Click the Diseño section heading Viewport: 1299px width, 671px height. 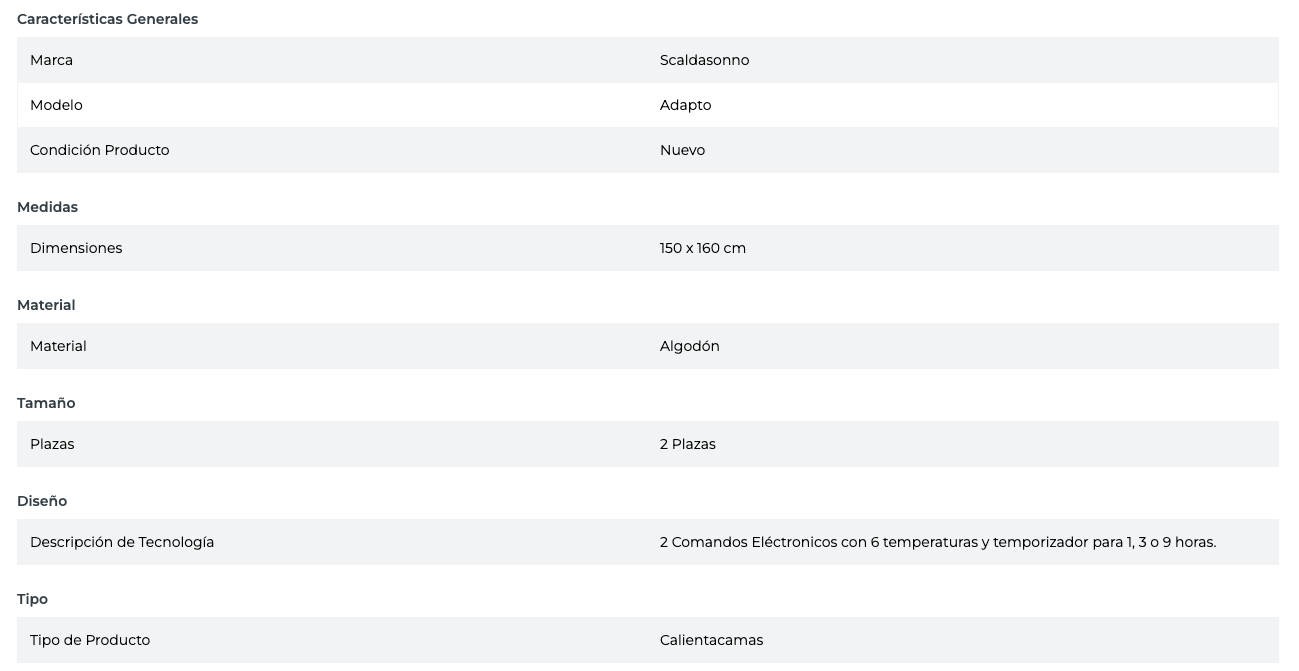pos(42,501)
